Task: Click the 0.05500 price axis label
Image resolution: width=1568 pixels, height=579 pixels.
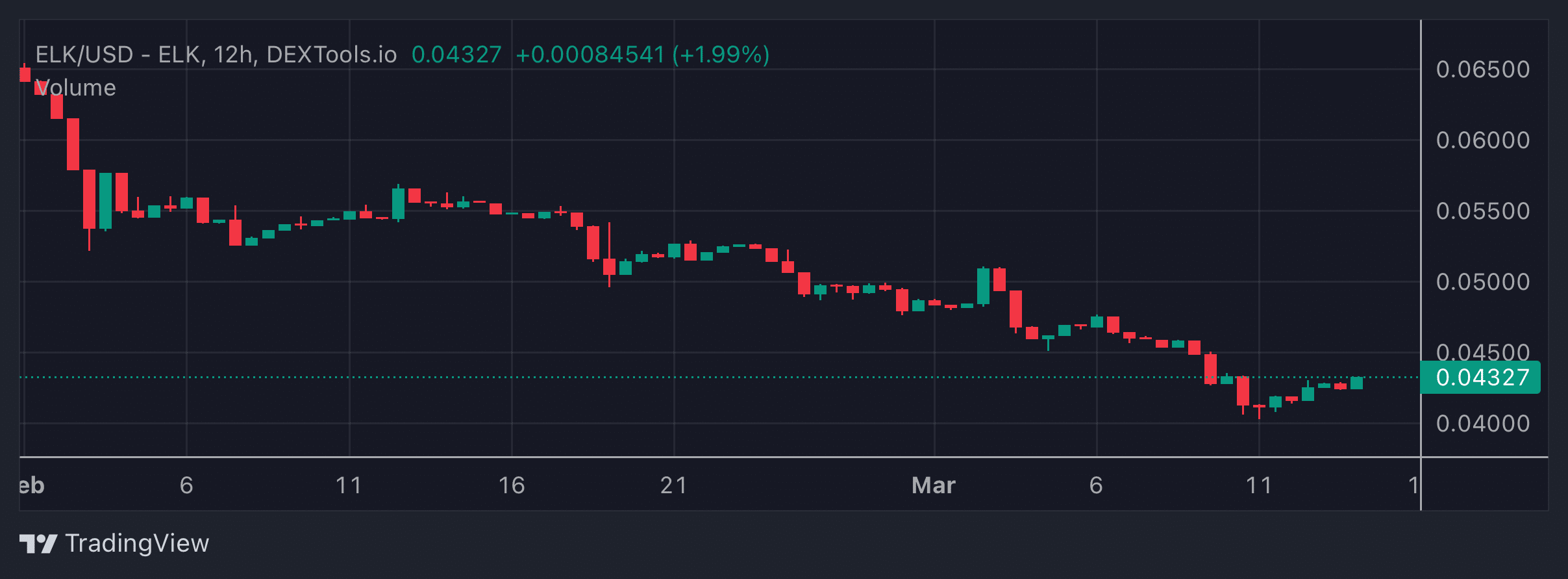Action: (x=1483, y=211)
